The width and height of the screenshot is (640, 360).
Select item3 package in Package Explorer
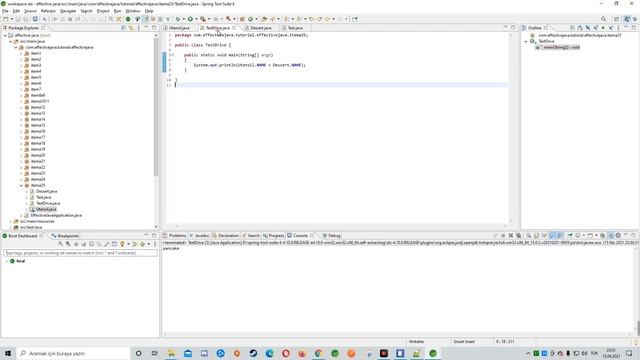[x=36, y=65]
